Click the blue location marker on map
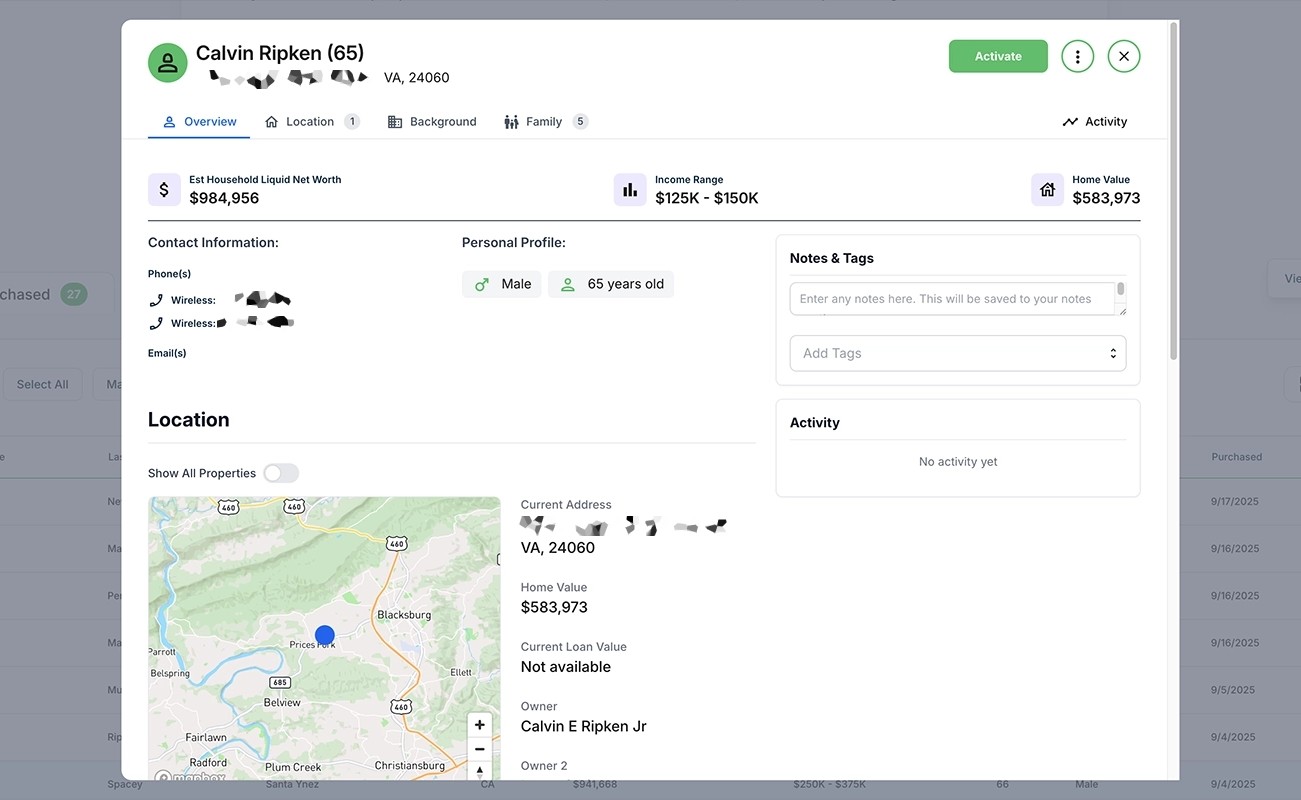 pyautogui.click(x=324, y=635)
